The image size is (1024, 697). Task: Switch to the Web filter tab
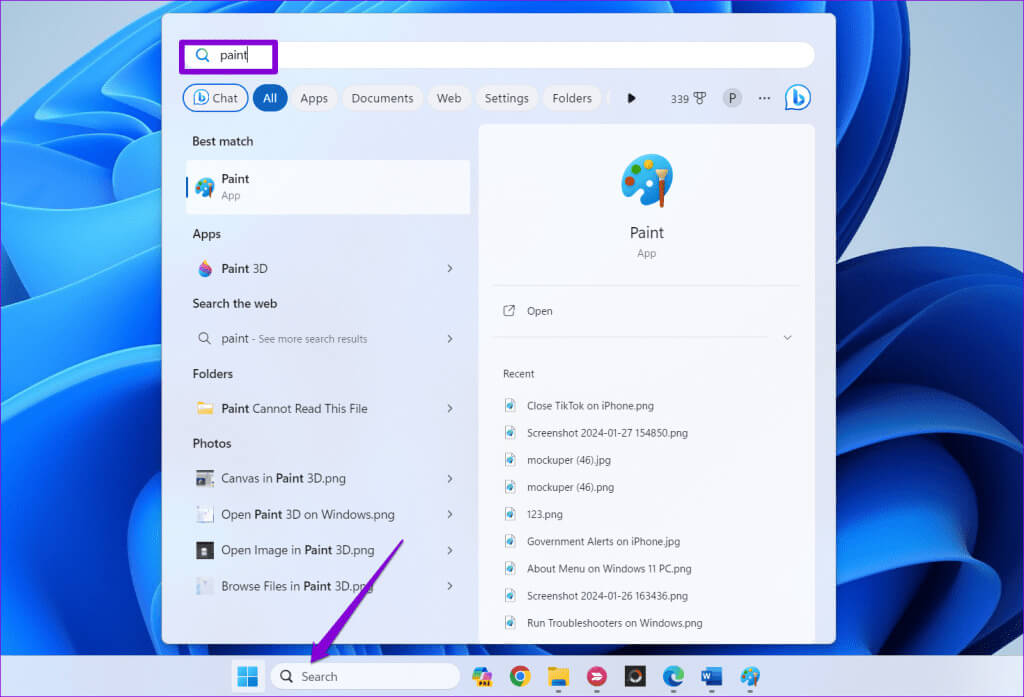pos(449,98)
